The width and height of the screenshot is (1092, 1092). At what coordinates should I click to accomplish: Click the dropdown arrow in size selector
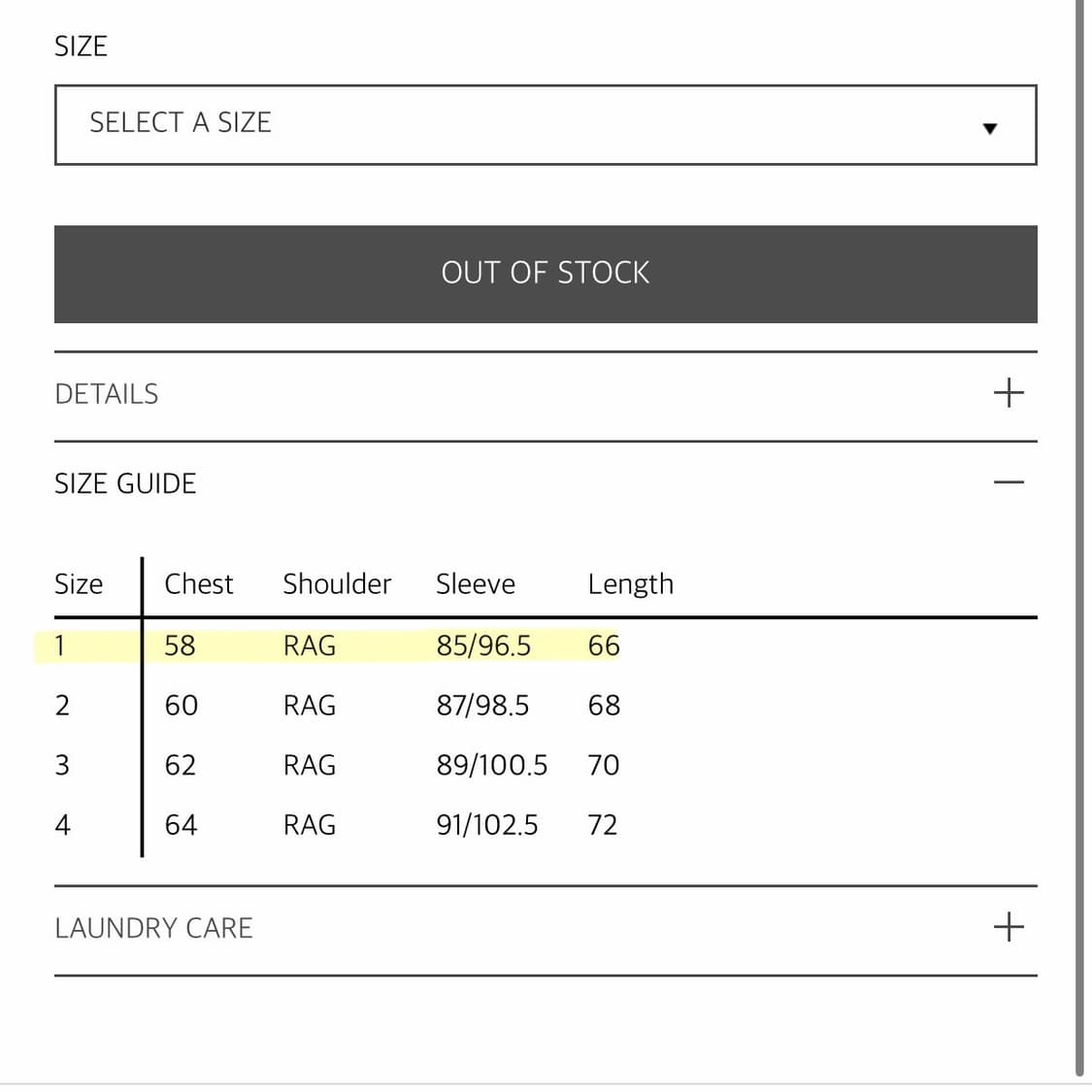(989, 128)
